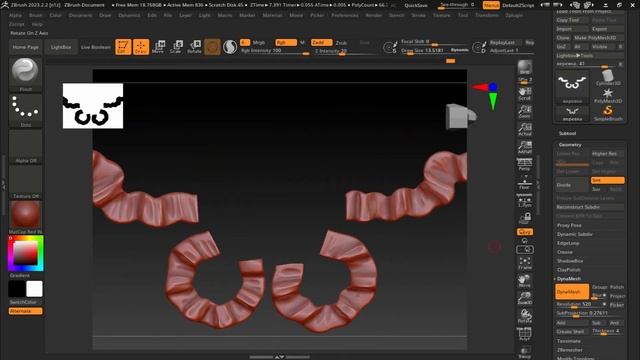Select the Scale transform tool
The width and height of the screenshot is (640, 360).
[x=176, y=47]
